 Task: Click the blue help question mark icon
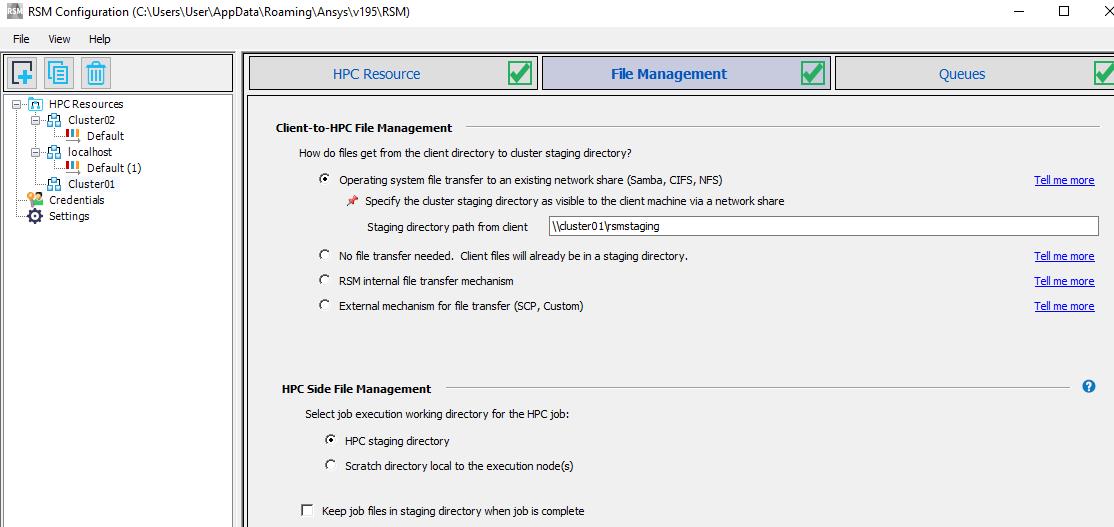1088,386
